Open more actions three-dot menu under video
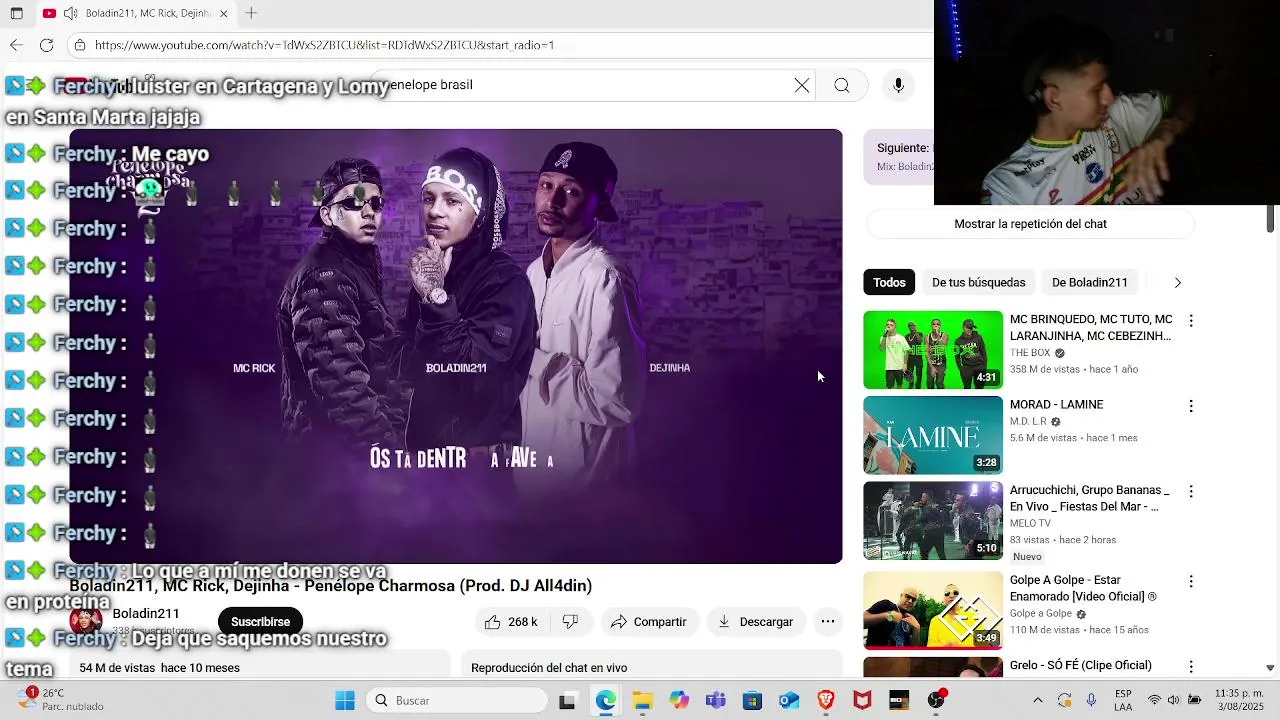This screenshot has height=720, width=1280. [828, 622]
